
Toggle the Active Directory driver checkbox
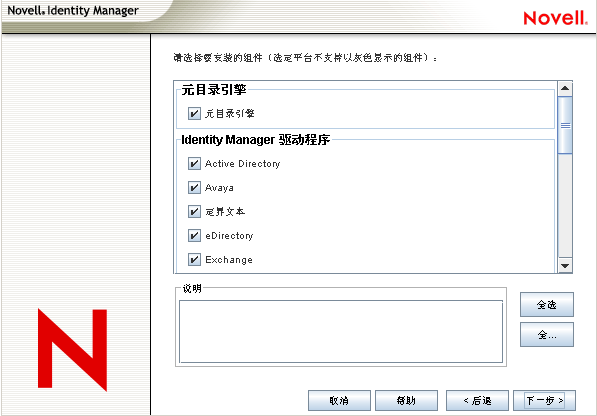click(x=194, y=164)
